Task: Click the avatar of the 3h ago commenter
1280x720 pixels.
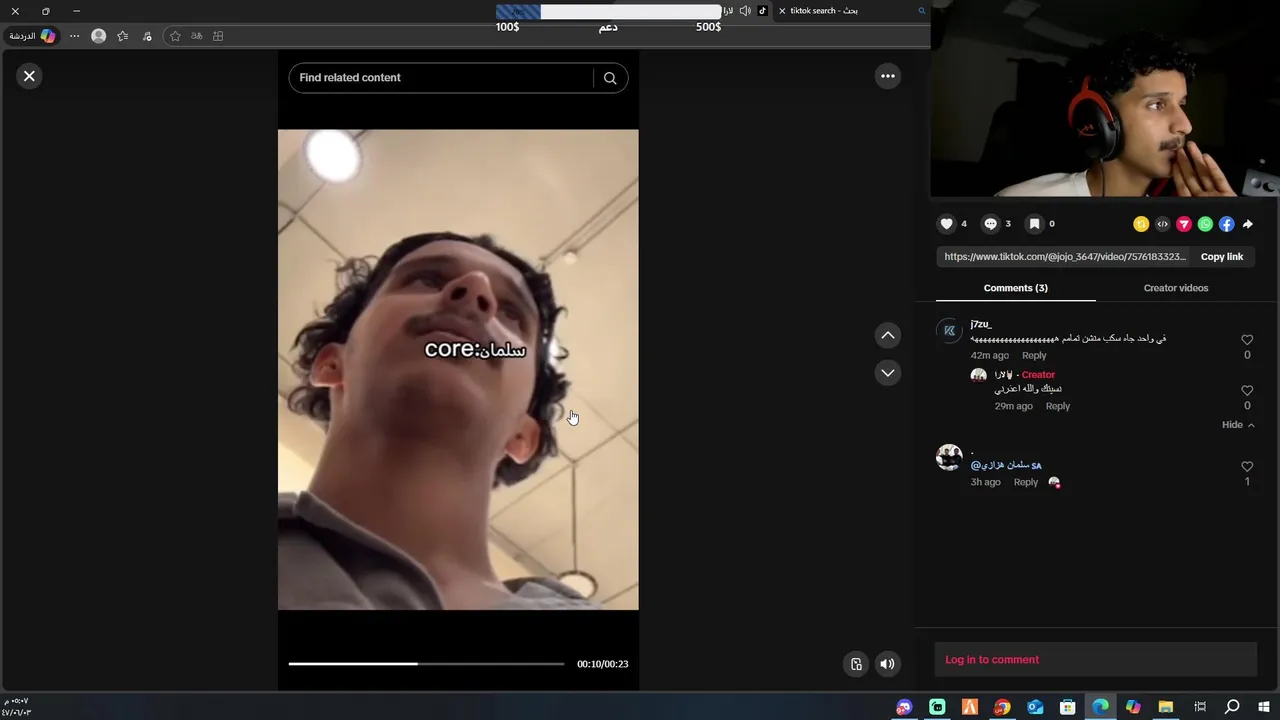Action: pos(949,457)
